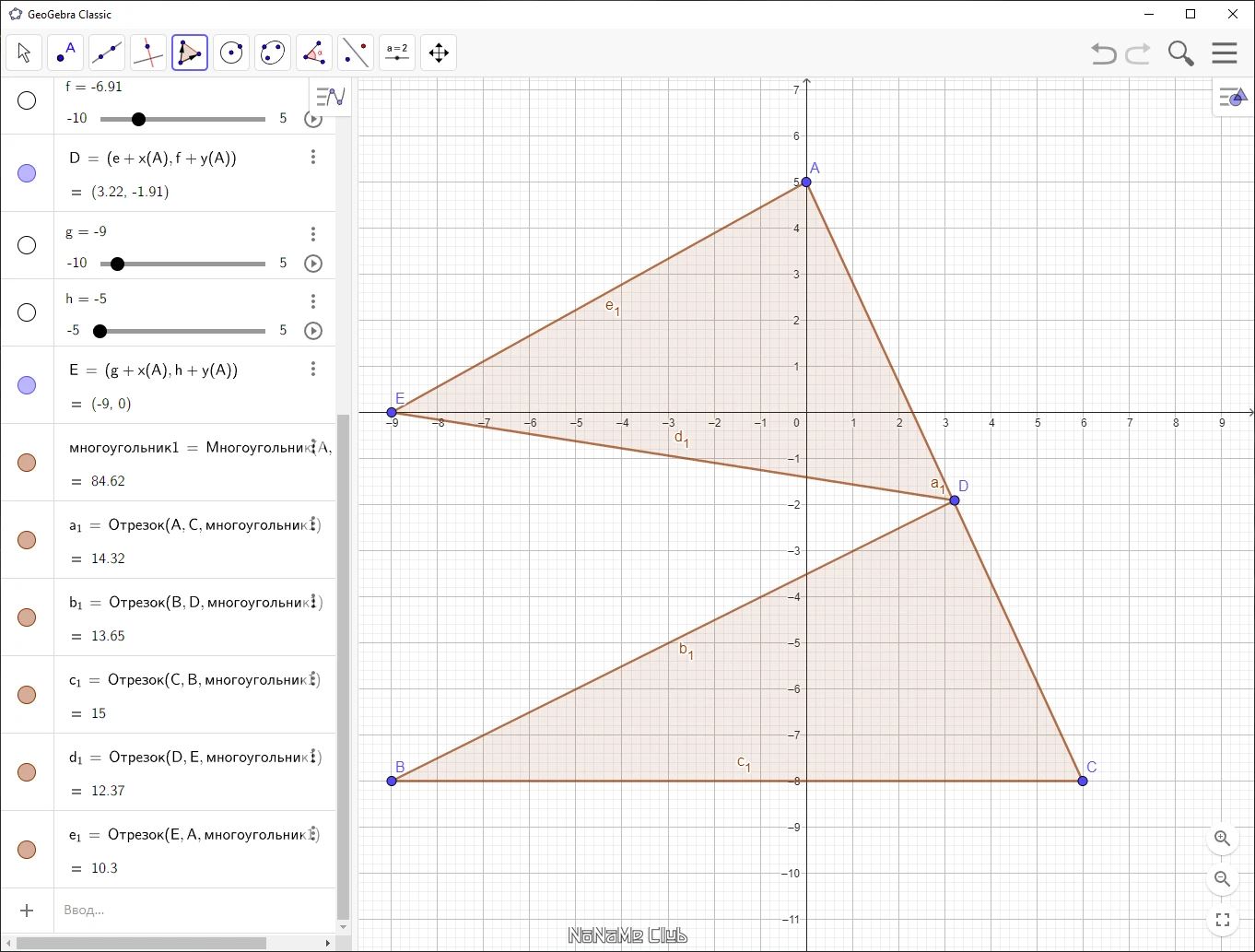Toggle visibility of segment a1

[x=27, y=540]
